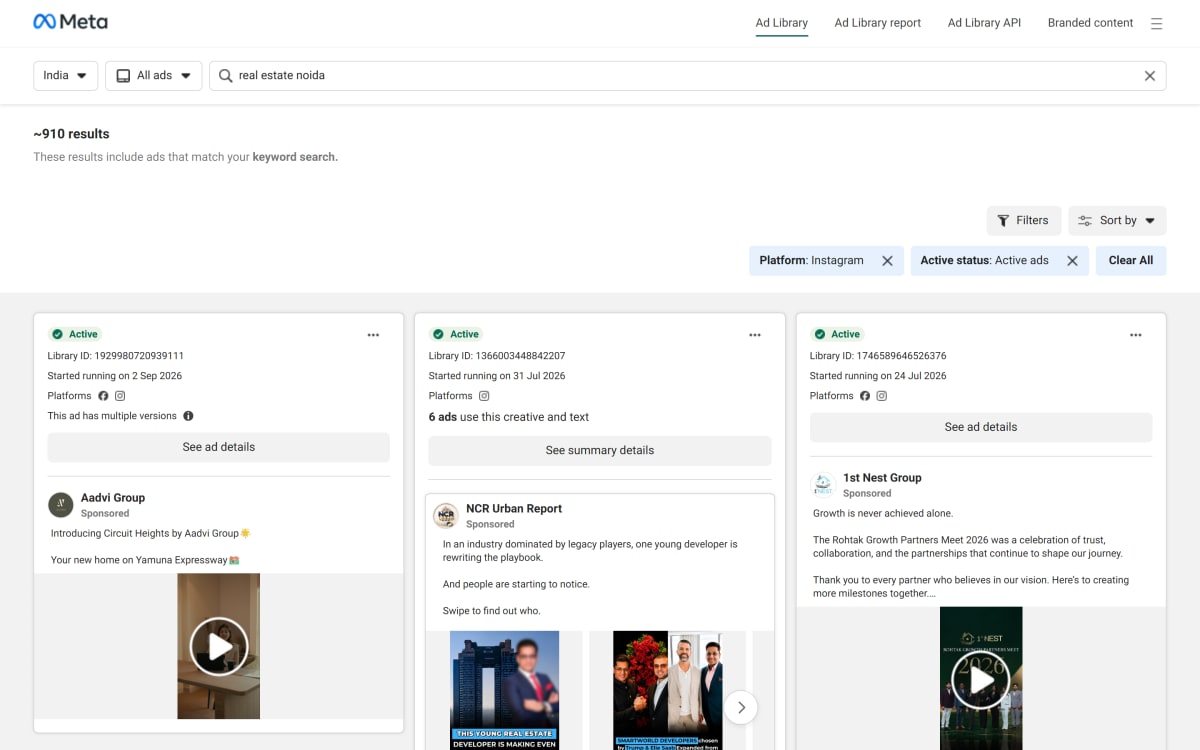Open the hamburger menu icon
Viewport: 1200px width, 750px height.
(1156, 24)
